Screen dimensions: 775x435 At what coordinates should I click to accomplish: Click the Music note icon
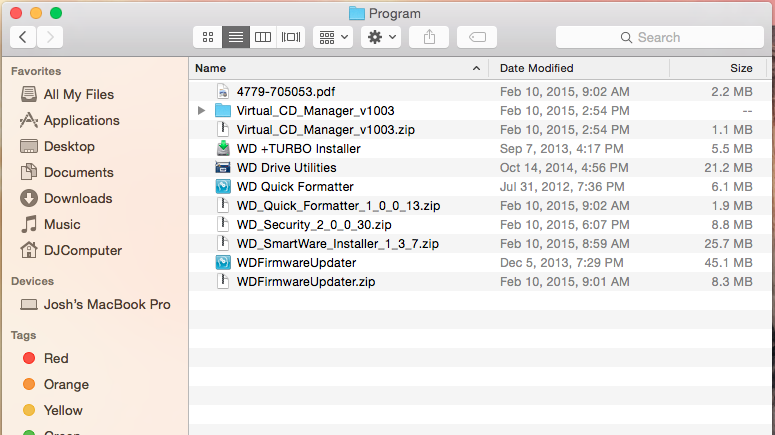click(29, 224)
